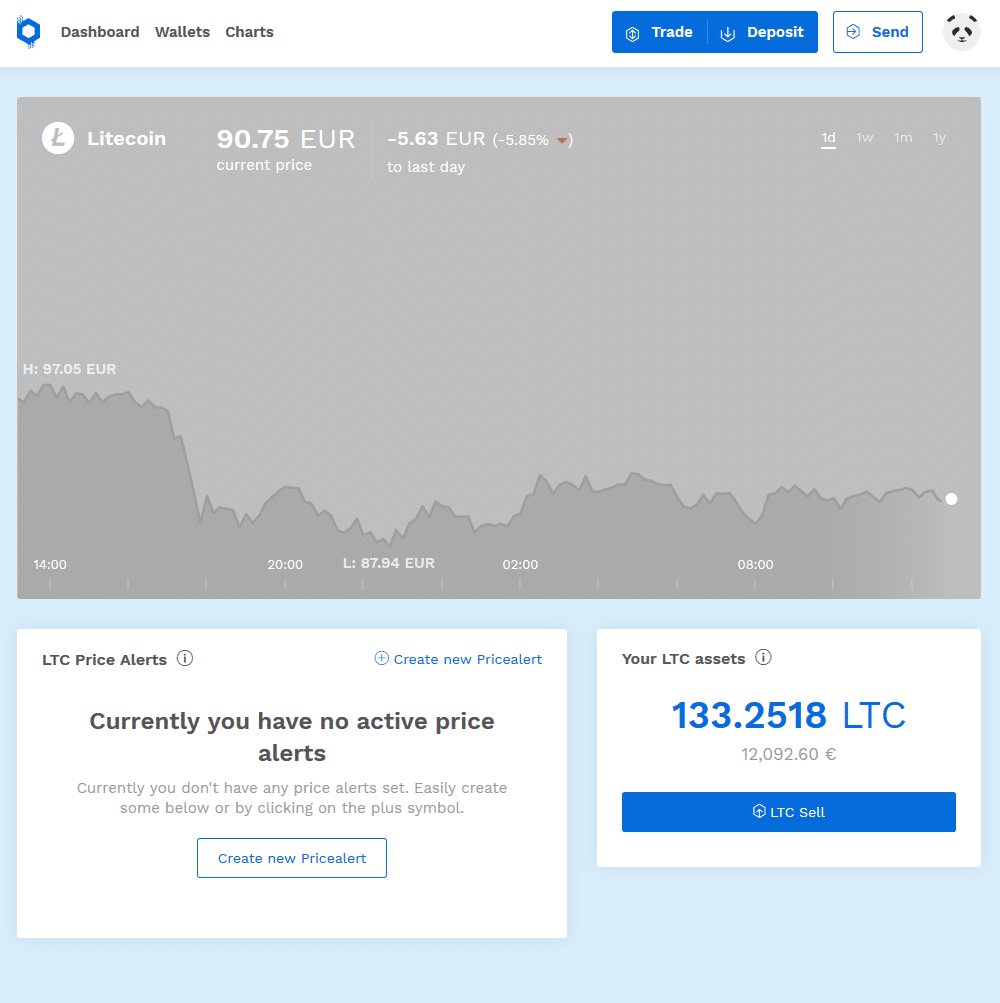Image resolution: width=1000 pixels, height=1003 pixels.
Task: Click the Trade button
Action: coord(660,32)
